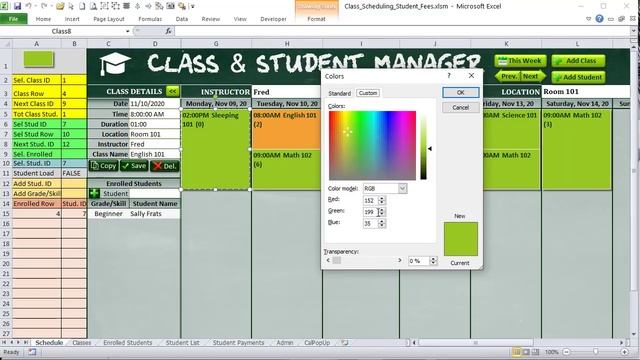Viewport: 640px width, 360px height.
Task: Switch to the Standard tab in Colors dialog
Action: pos(340,93)
